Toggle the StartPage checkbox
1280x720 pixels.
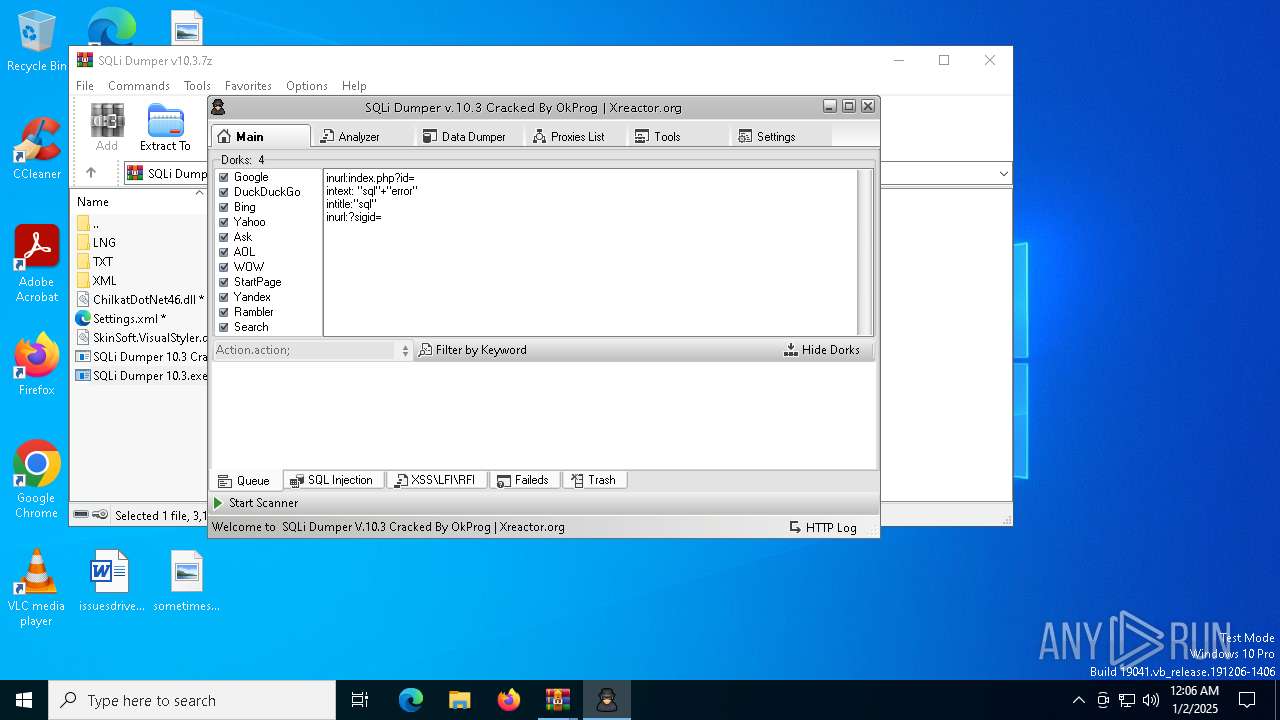coord(224,282)
